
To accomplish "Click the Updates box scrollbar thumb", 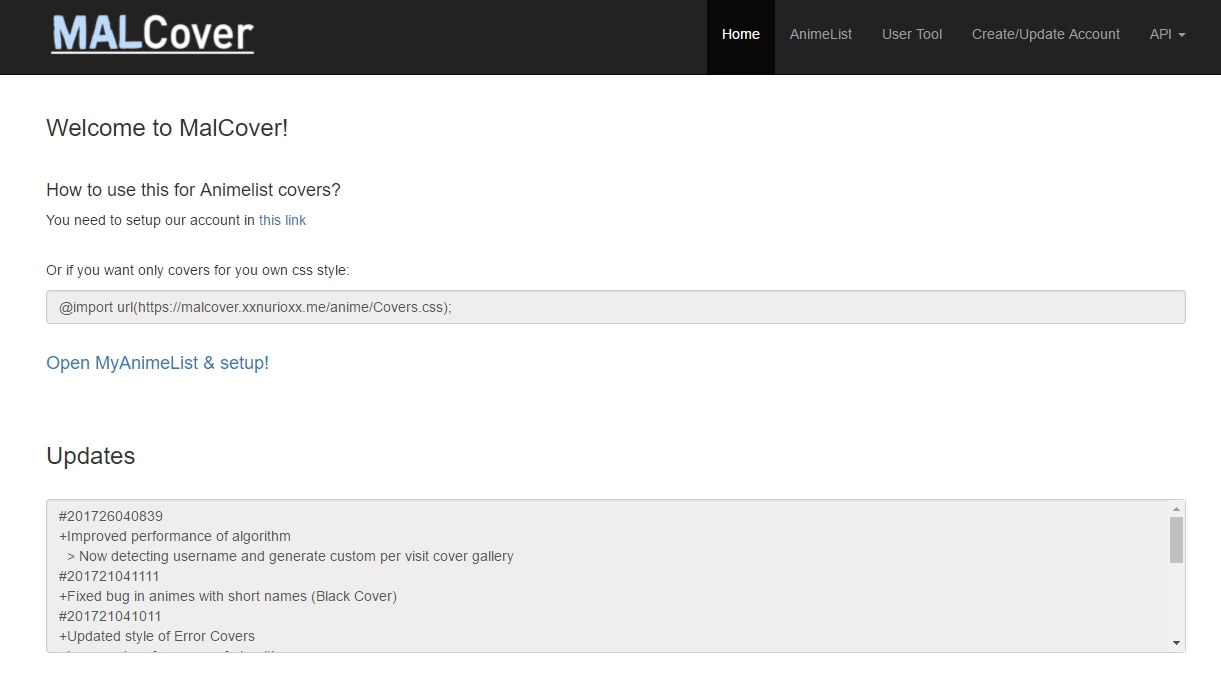I will 1176,539.
